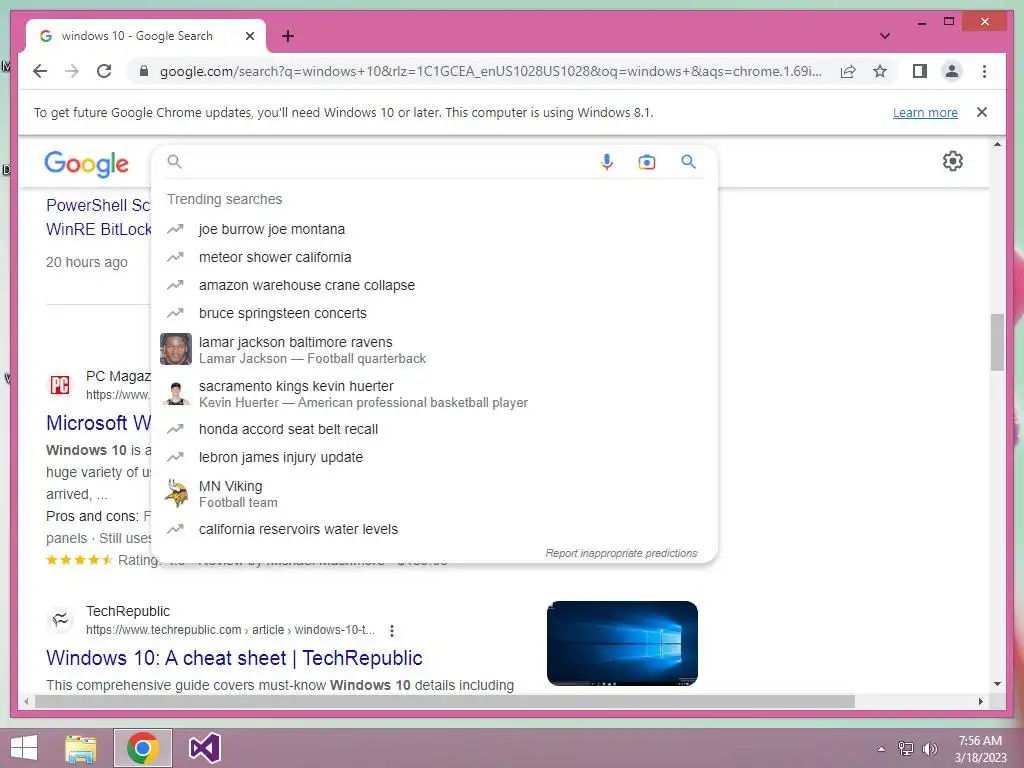Screen dimensions: 1024x768
Task: Click the vertical page scrollbar thumb
Action: 997,342
